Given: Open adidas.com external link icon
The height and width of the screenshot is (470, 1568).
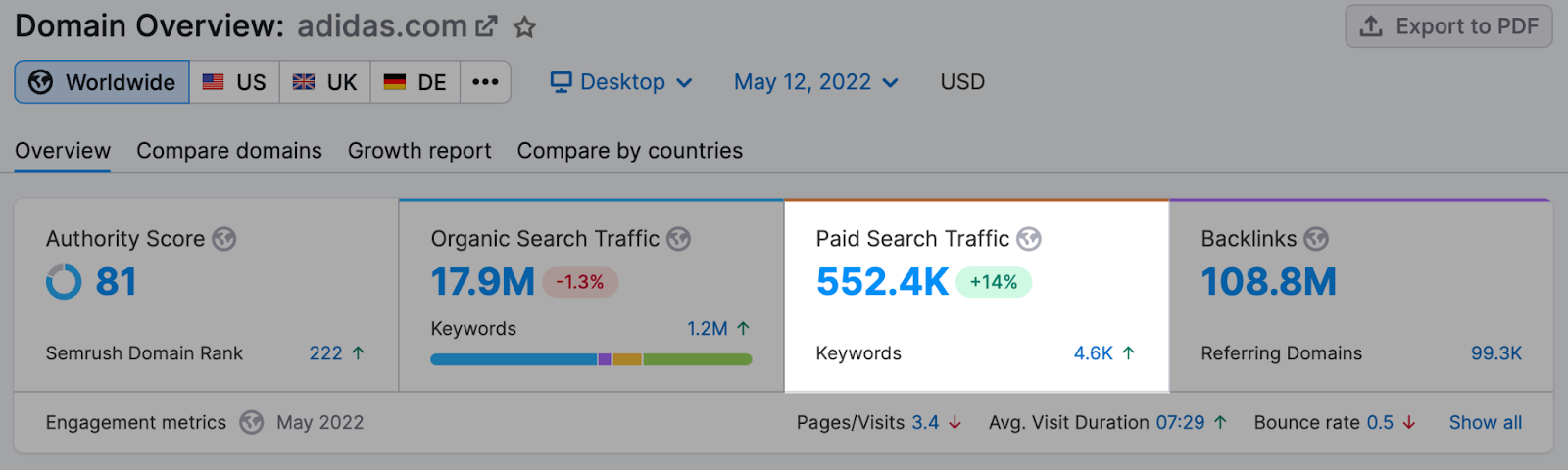Looking at the screenshot, I should pos(486,26).
